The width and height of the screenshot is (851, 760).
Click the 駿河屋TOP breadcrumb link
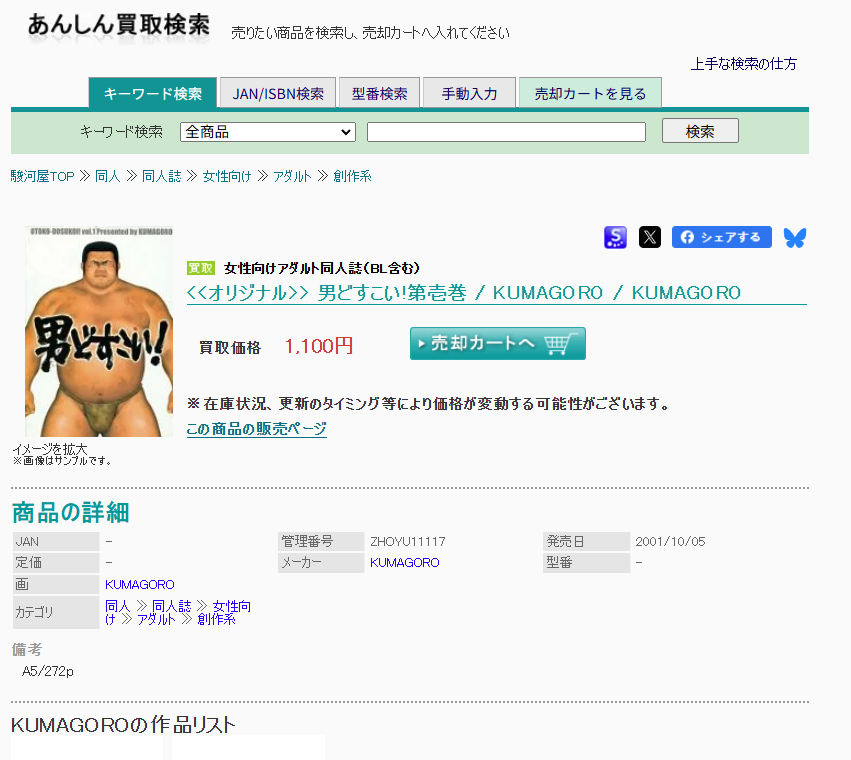point(42,176)
